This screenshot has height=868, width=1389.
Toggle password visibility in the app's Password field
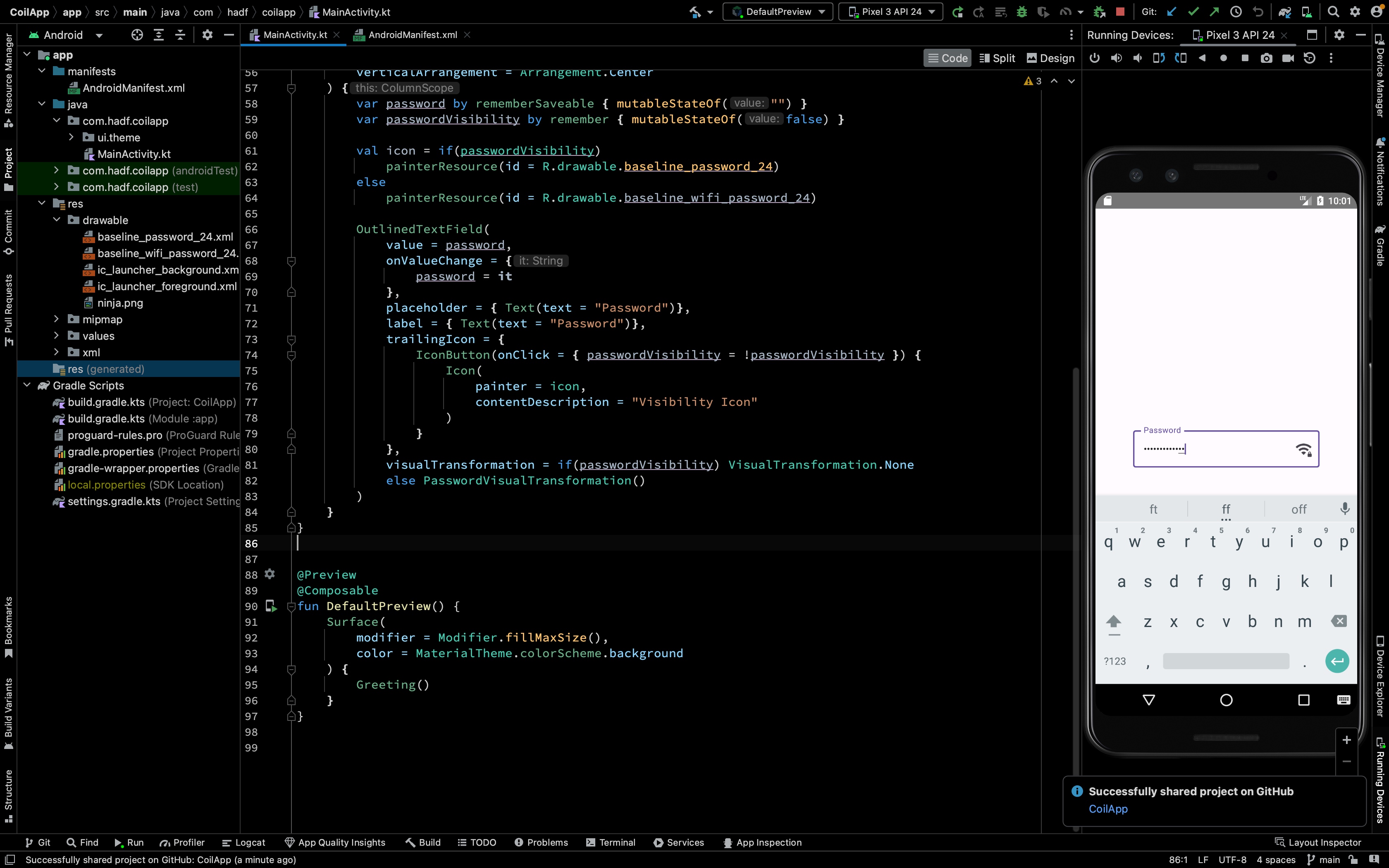(x=1304, y=450)
